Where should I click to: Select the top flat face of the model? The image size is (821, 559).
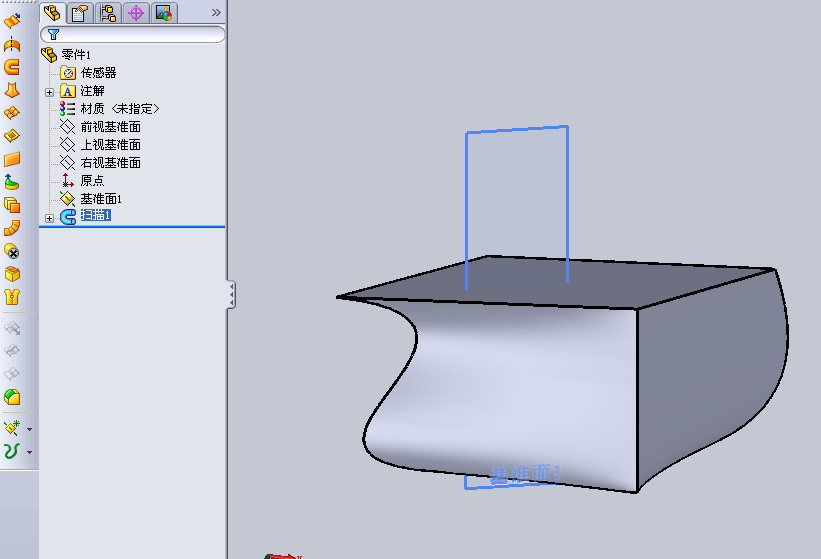[555, 283]
